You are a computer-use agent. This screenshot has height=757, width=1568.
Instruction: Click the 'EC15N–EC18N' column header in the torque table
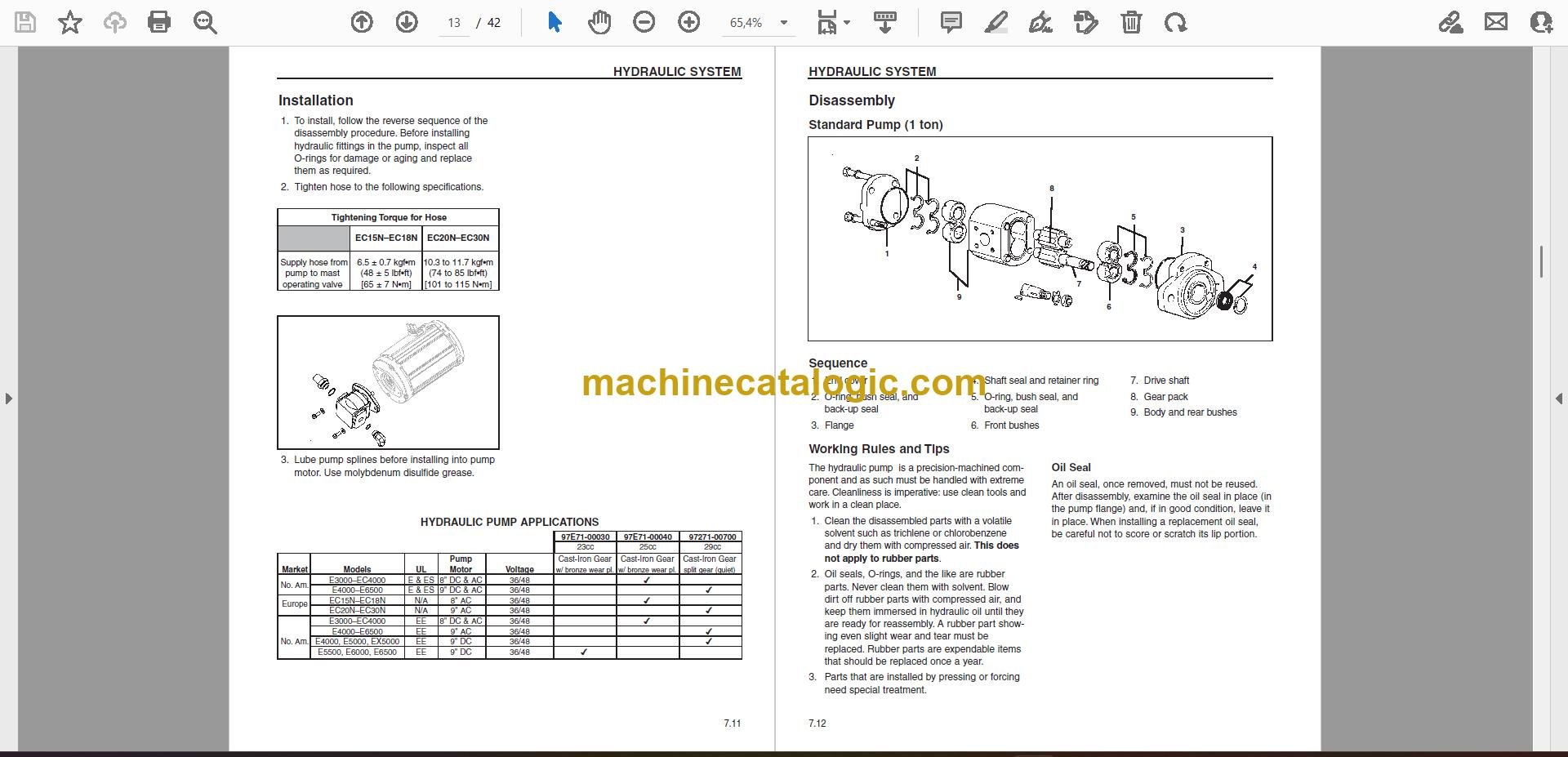[386, 238]
